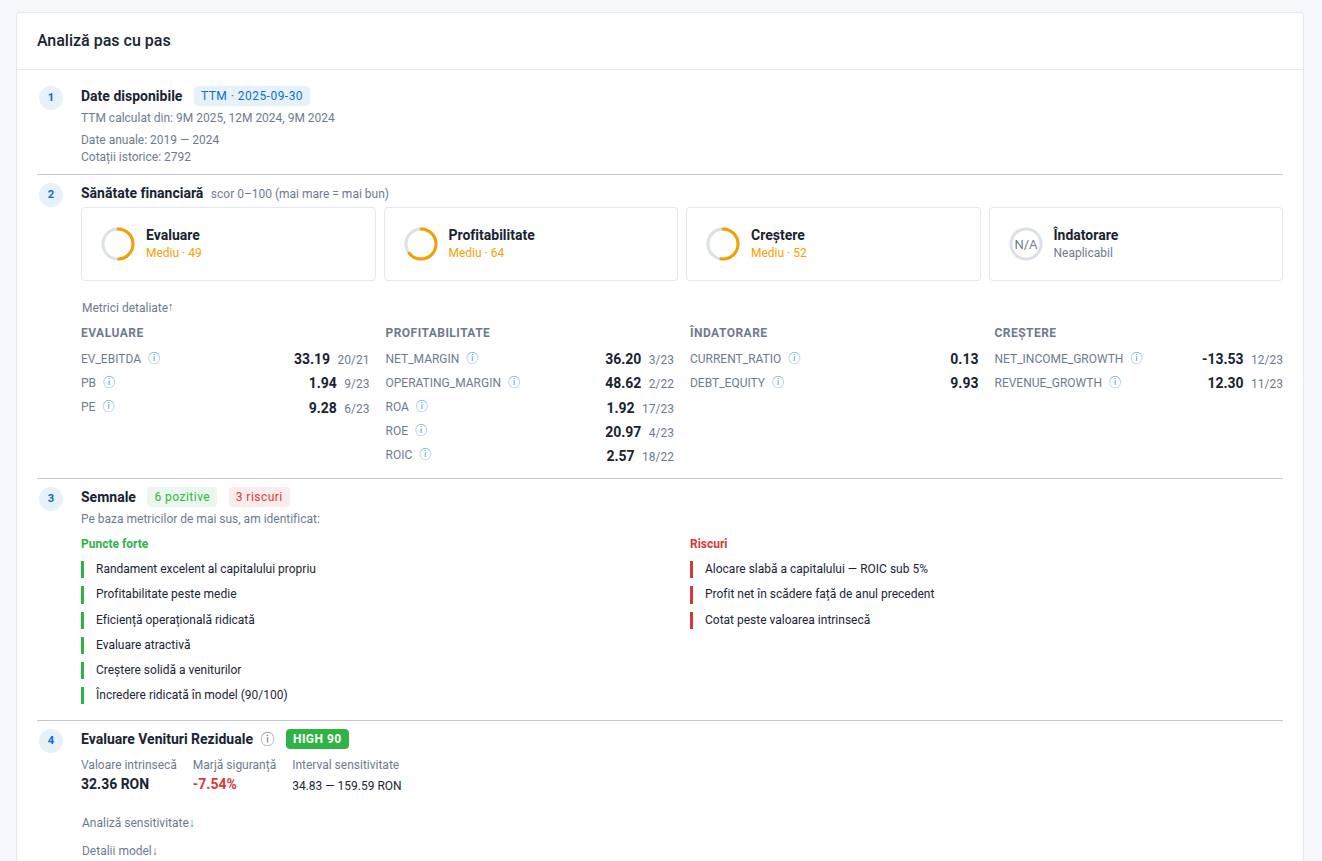Click NET_INCOME_GROWTH info icon

pos(1137,358)
